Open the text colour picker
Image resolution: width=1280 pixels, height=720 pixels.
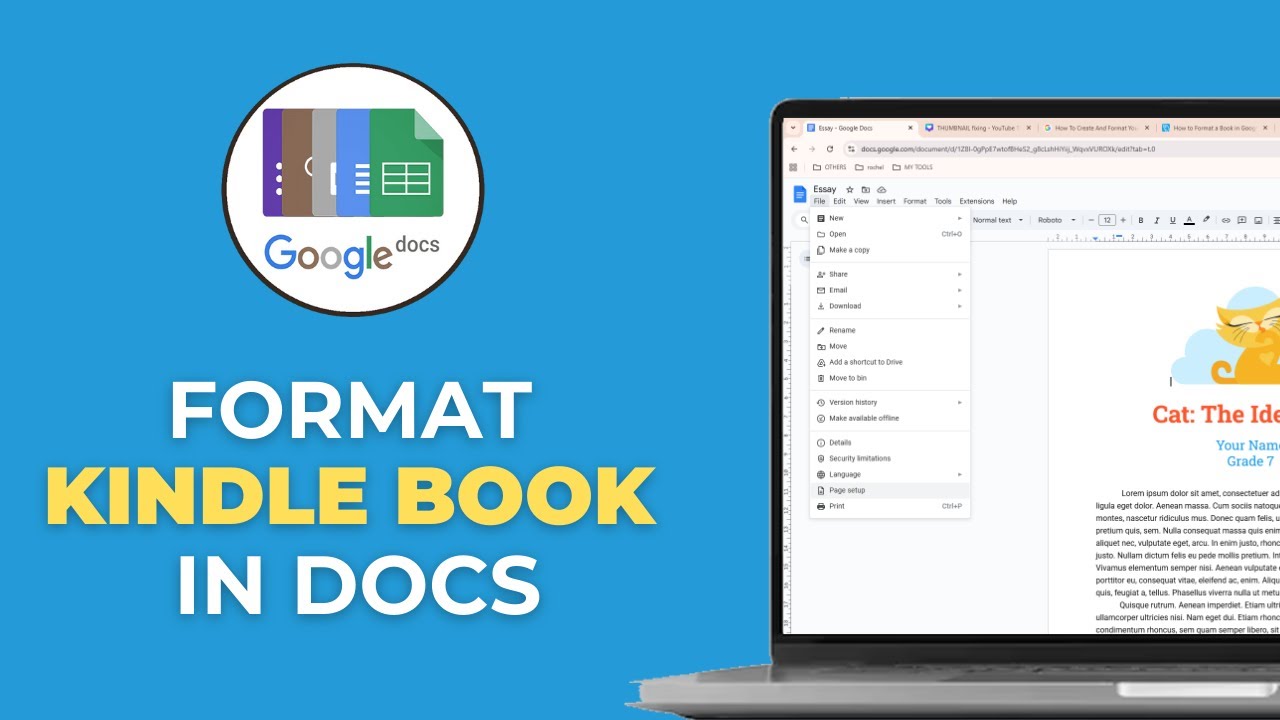click(1189, 220)
